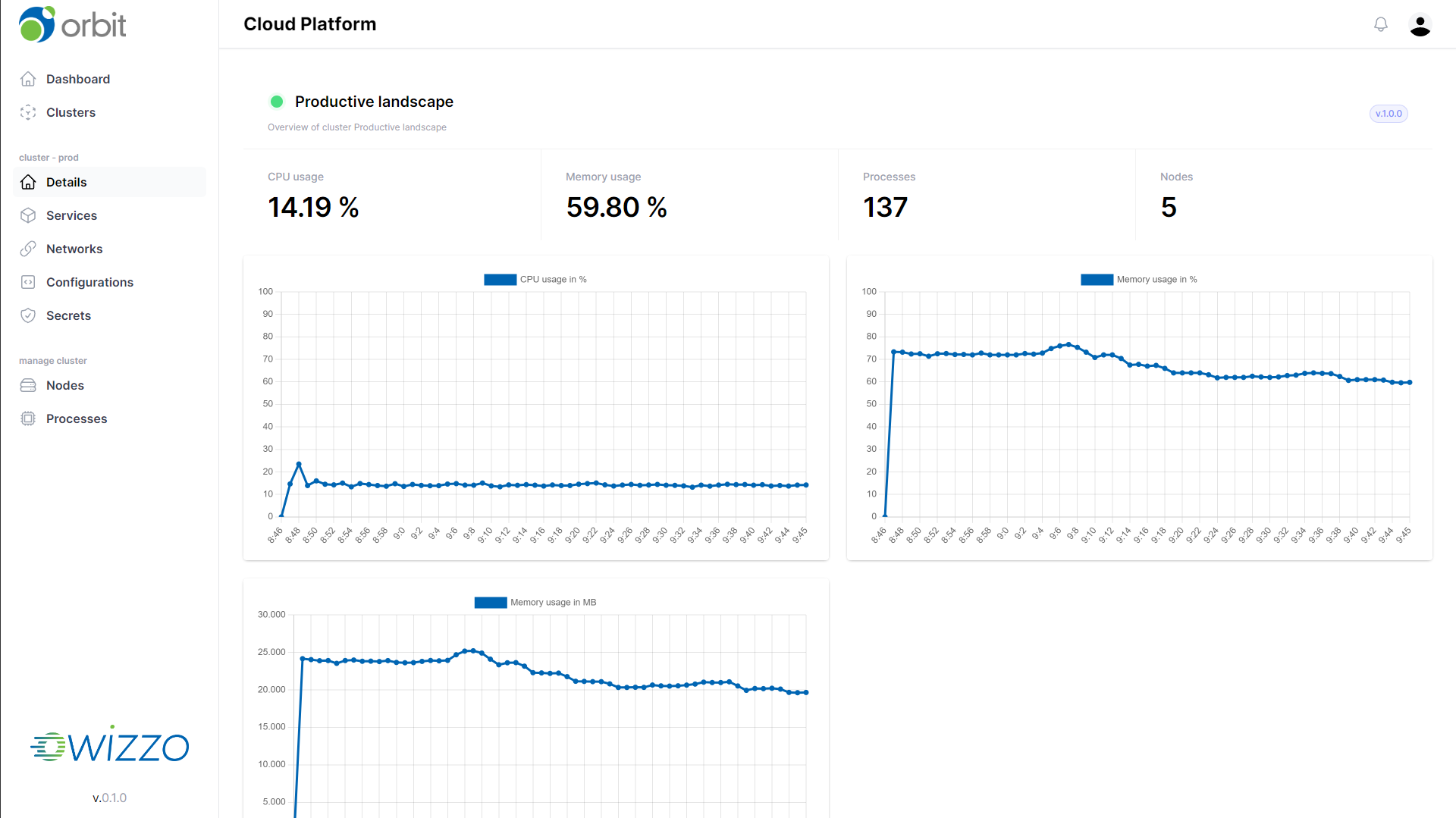1456x818 pixels.
Task: Click the 59.80 % memory usage value
Action: (617, 207)
